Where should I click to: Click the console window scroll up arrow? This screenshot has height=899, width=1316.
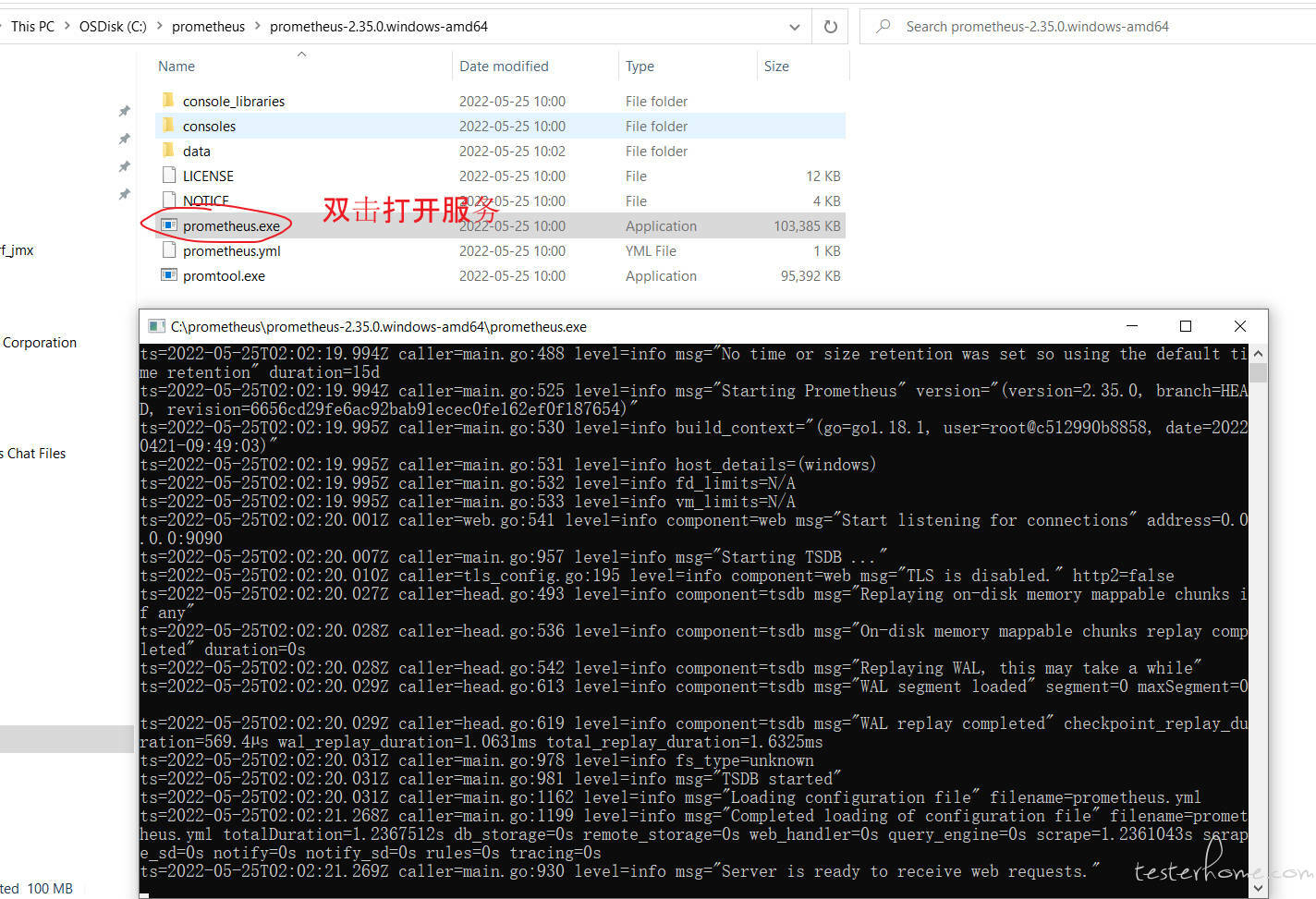(1258, 354)
